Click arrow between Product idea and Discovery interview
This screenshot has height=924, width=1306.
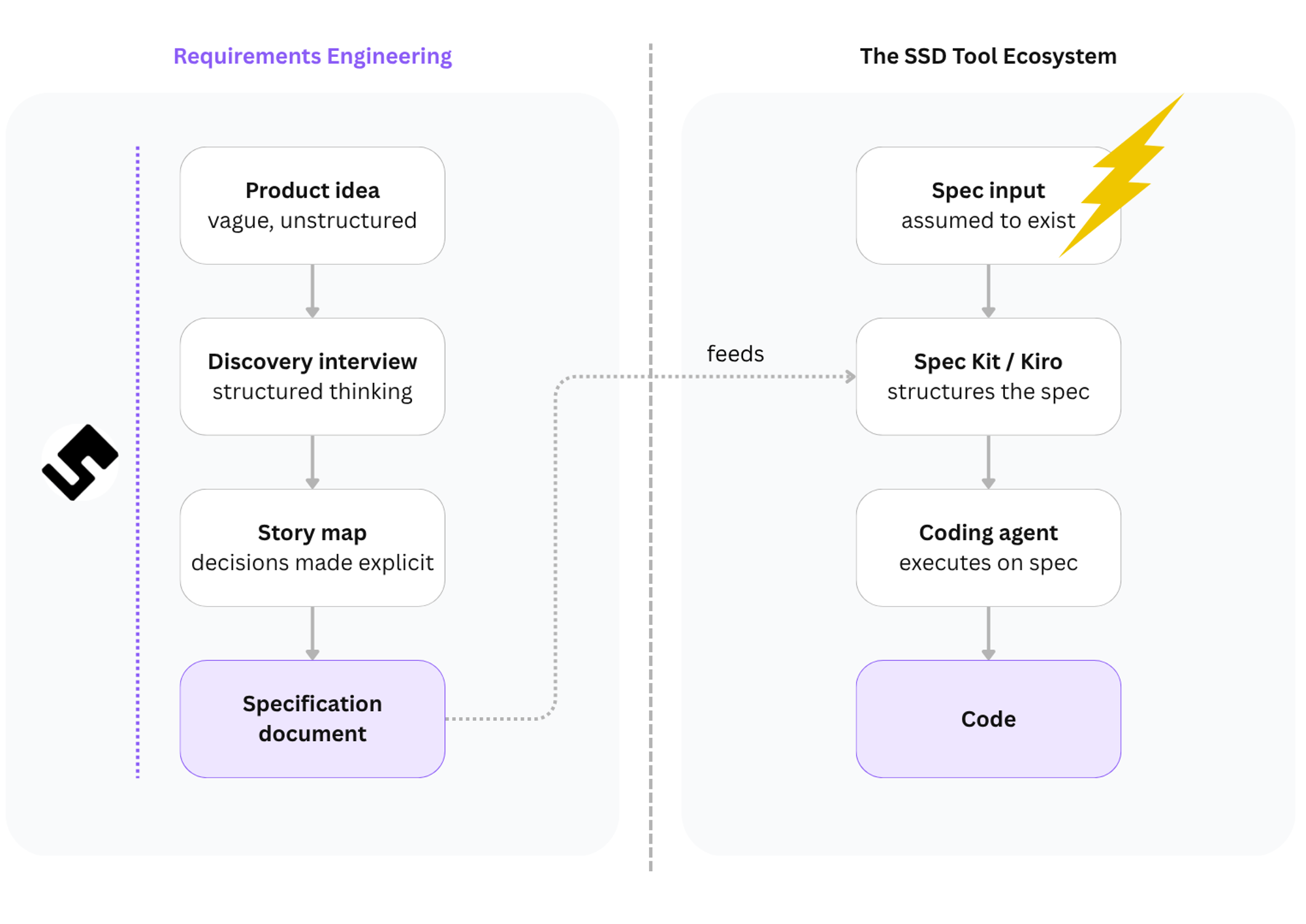click(x=312, y=291)
